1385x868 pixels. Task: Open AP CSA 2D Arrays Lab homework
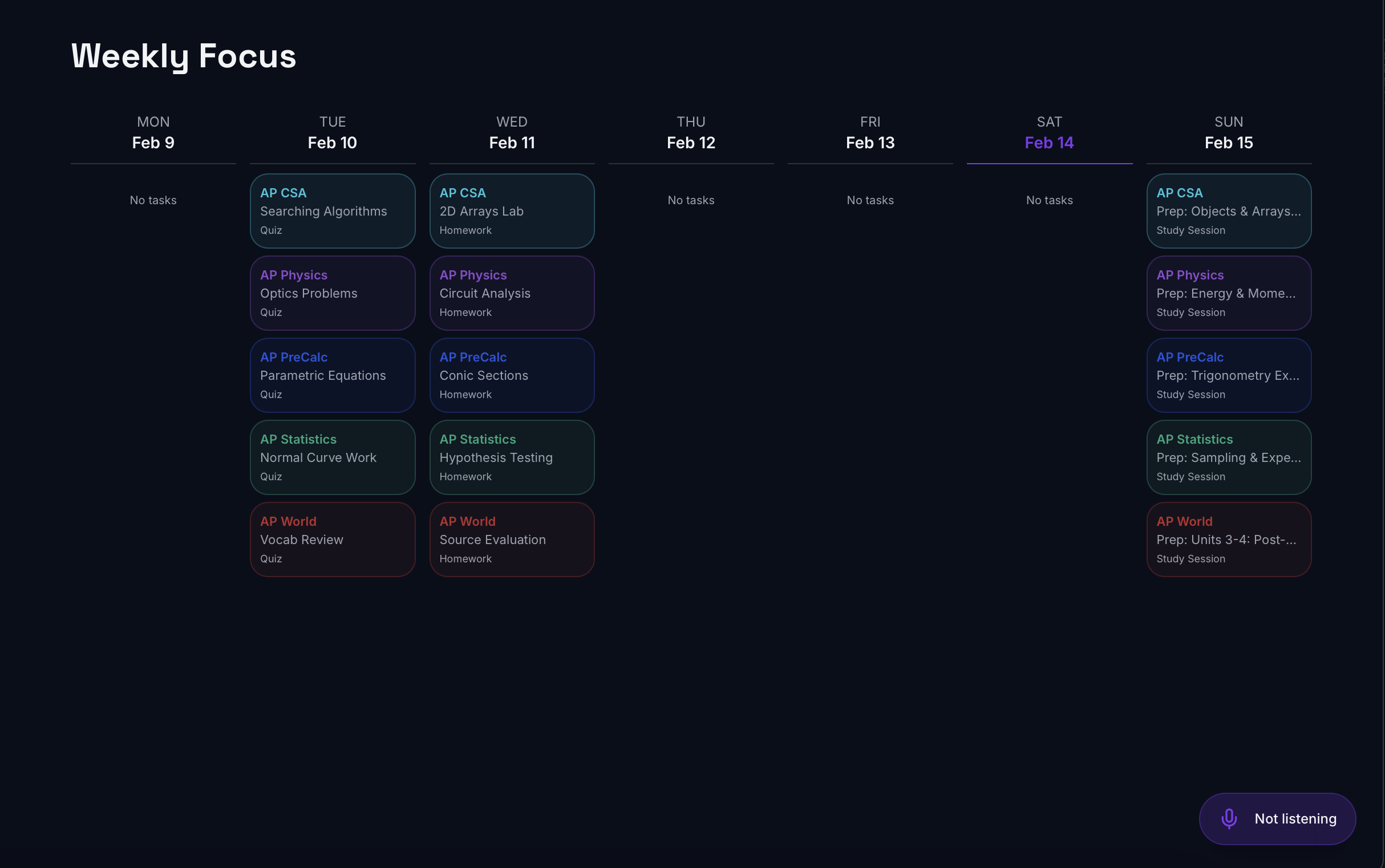pos(512,211)
